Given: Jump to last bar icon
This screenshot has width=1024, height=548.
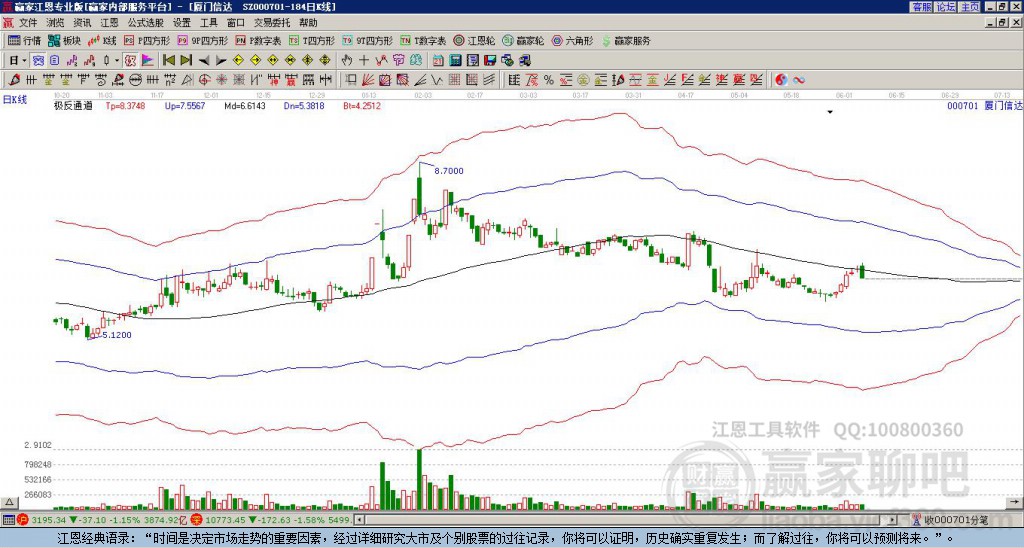Looking at the screenshot, I should click(186, 61).
